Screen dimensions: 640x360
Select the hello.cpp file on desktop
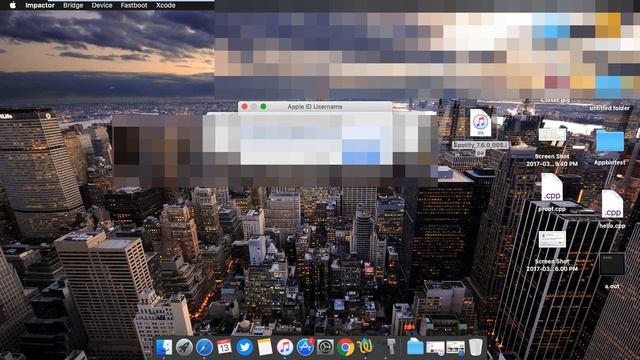[x=612, y=204]
